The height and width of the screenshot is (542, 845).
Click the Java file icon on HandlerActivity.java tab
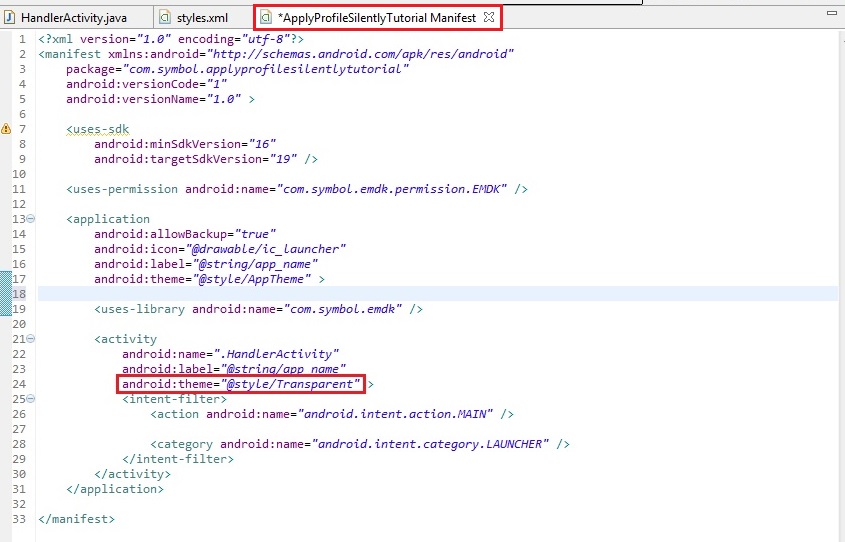[x=10, y=18]
